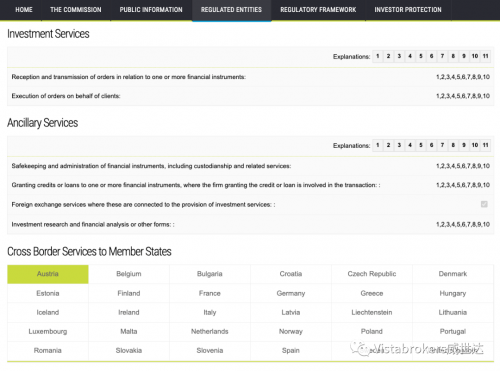Show explanation 2 under Investment Services
This screenshot has height=371, width=500.
coord(388,56)
